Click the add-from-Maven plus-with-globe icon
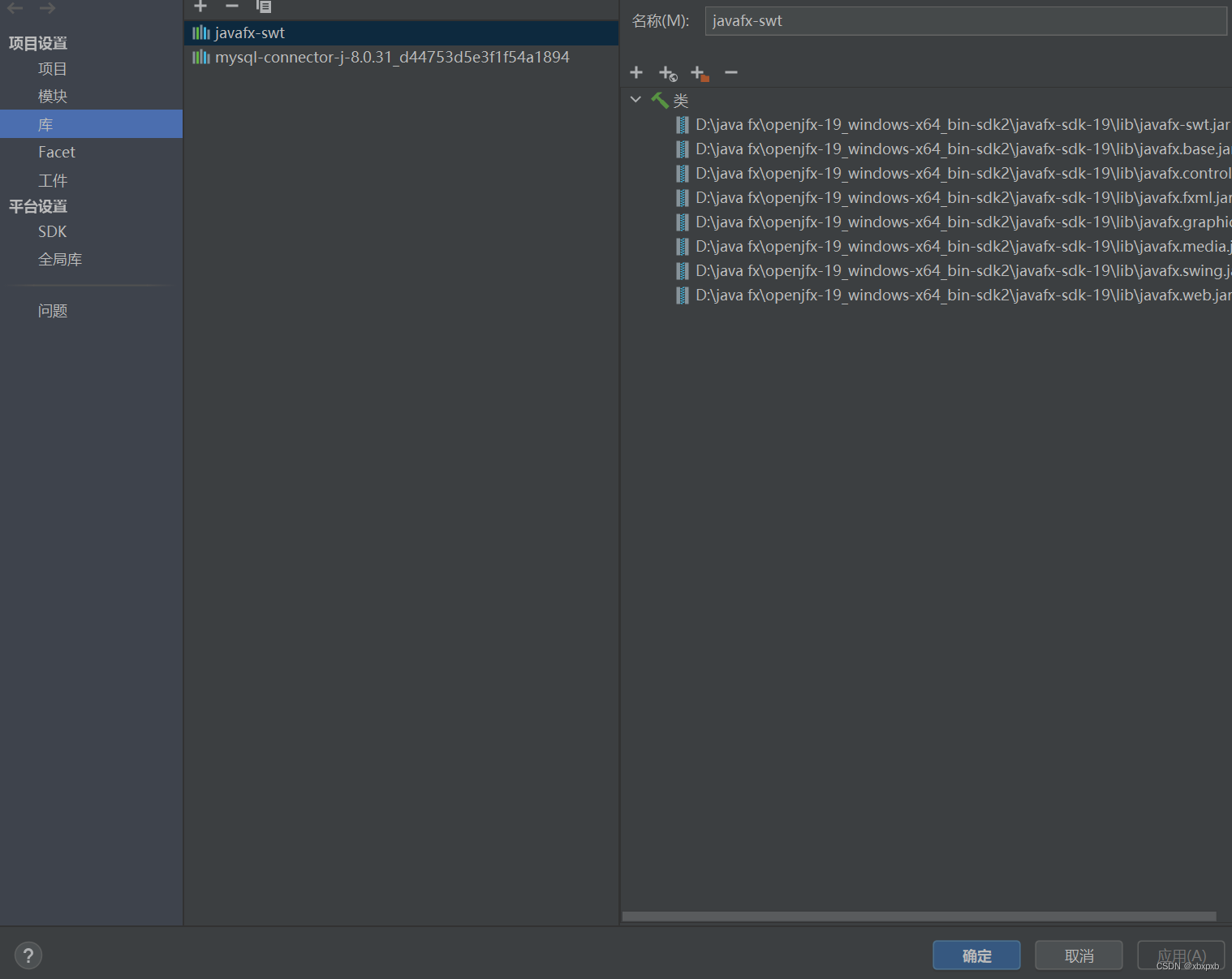Viewport: 1232px width, 979px height. 667,72
